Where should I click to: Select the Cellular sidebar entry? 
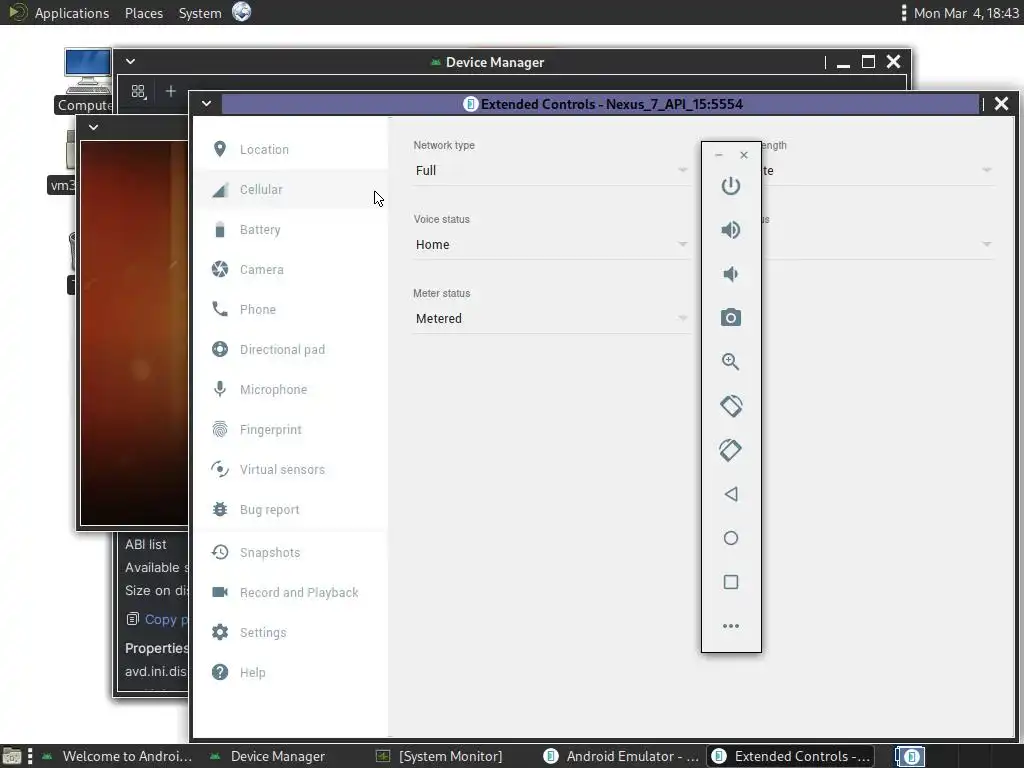click(291, 189)
